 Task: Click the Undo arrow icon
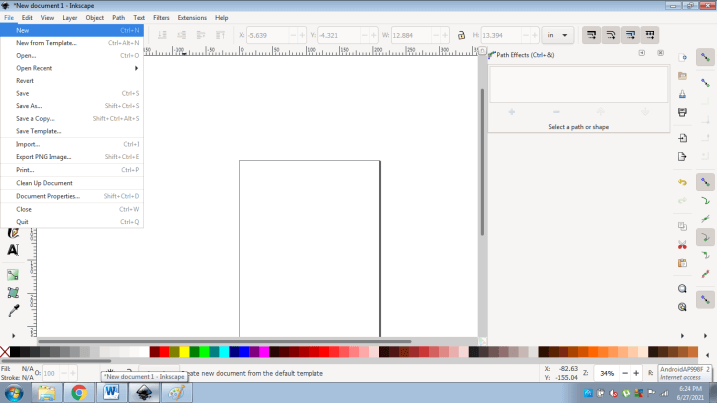pyautogui.click(x=682, y=183)
